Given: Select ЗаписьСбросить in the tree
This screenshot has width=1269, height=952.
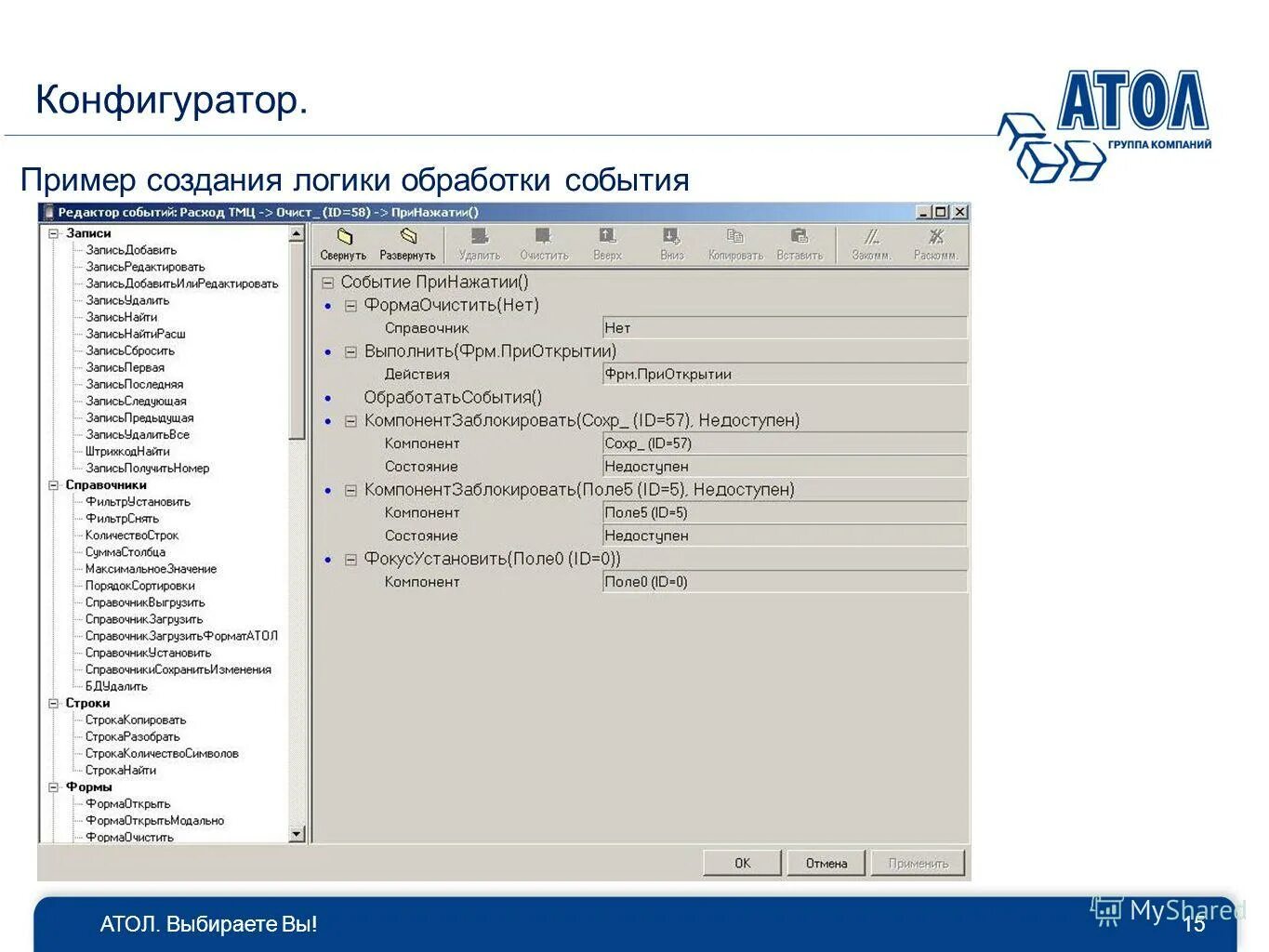Looking at the screenshot, I should pyautogui.click(x=130, y=350).
